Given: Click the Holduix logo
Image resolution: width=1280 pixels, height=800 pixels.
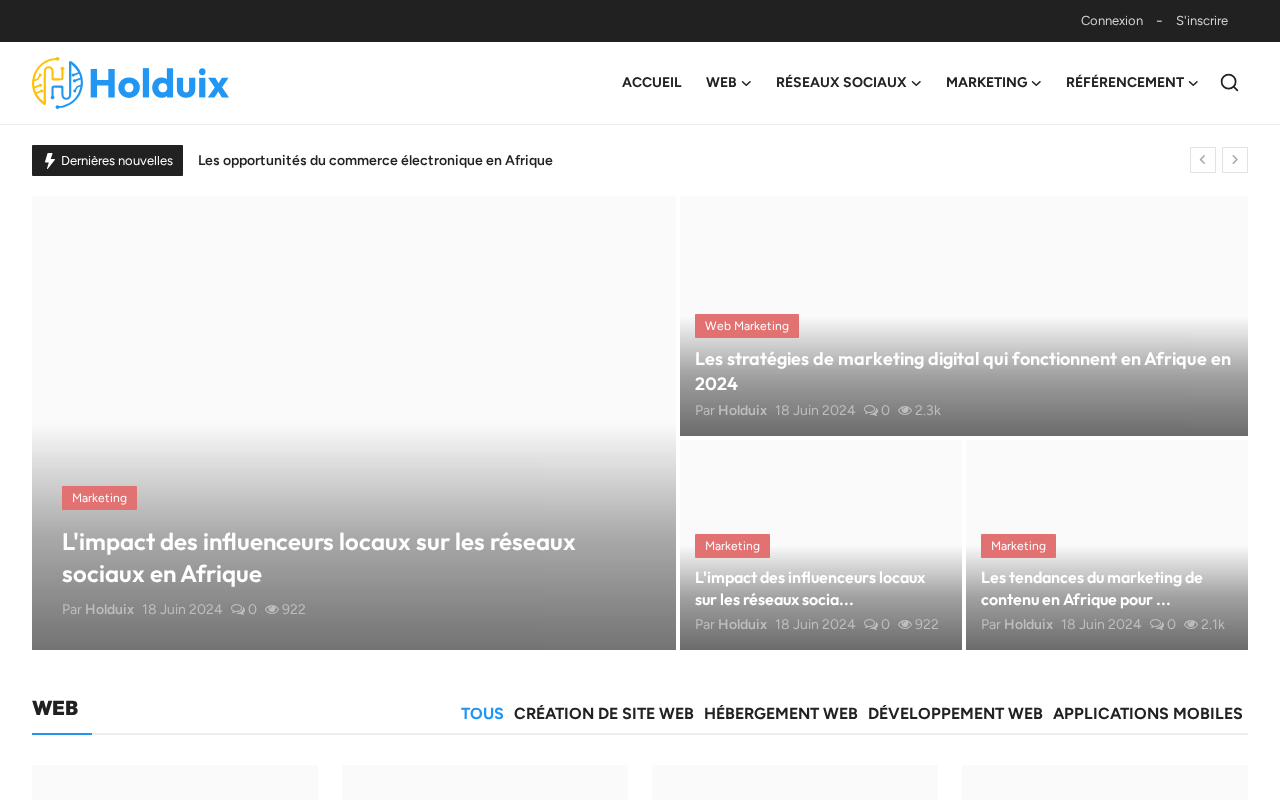Looking at the screenshot, I should tap(130, 83).
